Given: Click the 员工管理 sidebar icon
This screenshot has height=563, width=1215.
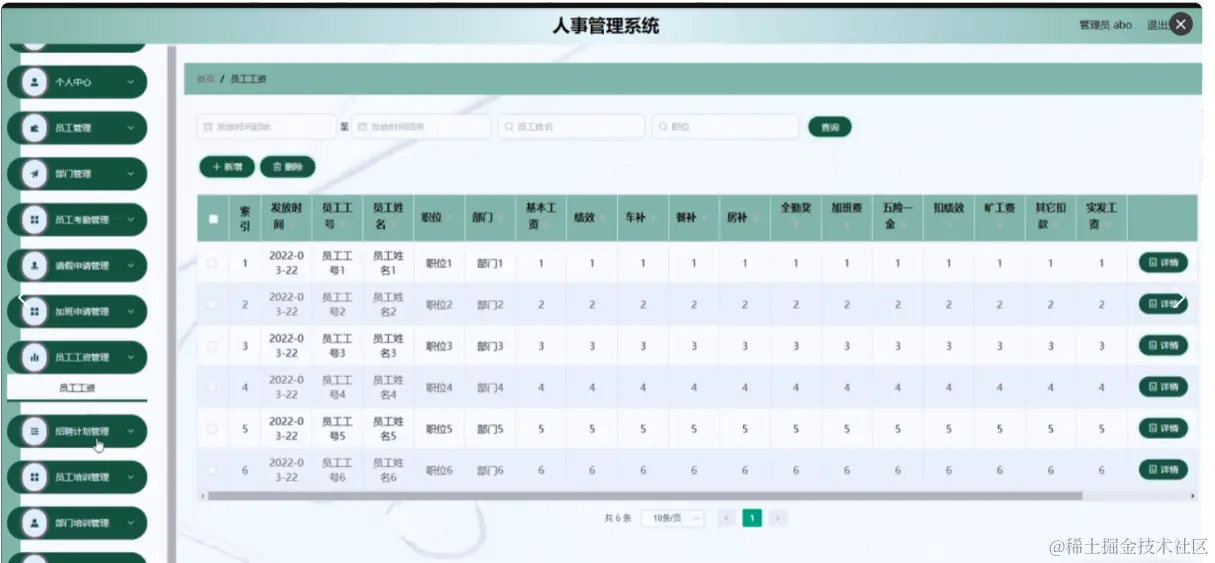Looking at the screenshot, I should coord(35,128).
